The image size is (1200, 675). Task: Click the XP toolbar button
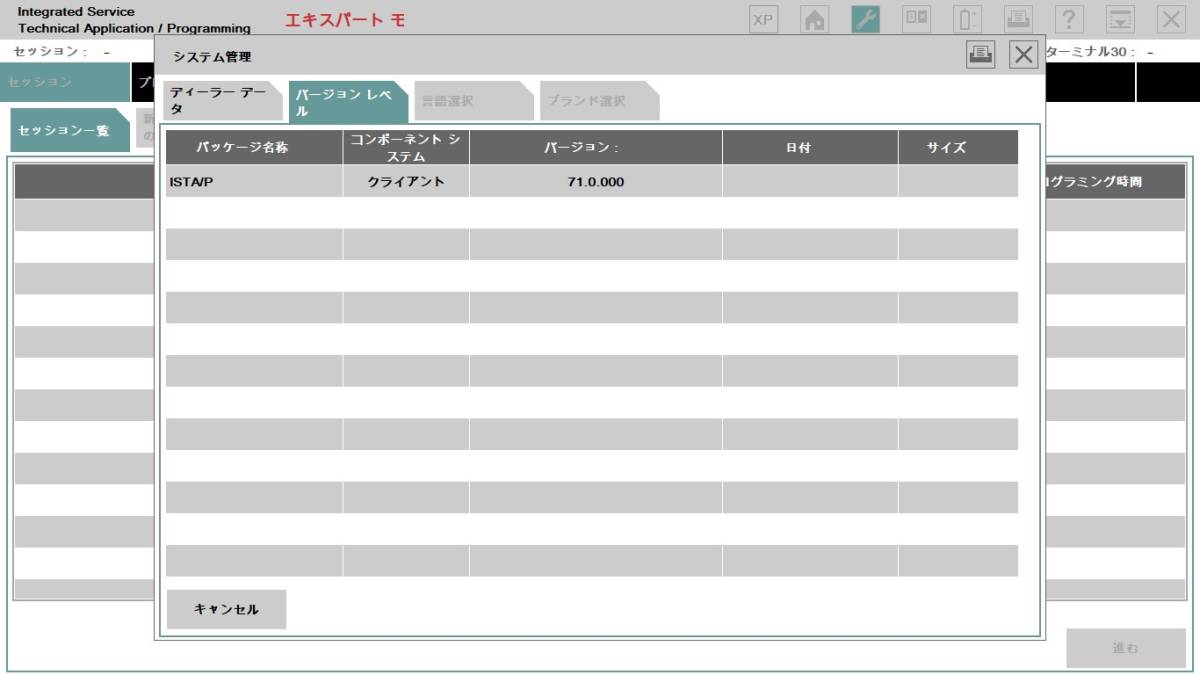click(x=763, y=18)
